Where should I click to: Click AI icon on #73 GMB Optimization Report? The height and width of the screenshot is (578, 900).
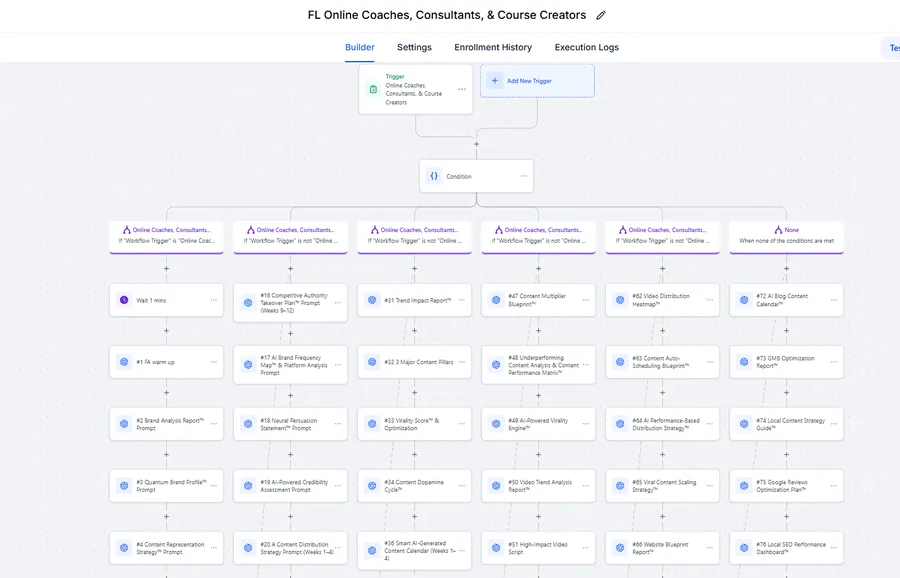(744, 362)
